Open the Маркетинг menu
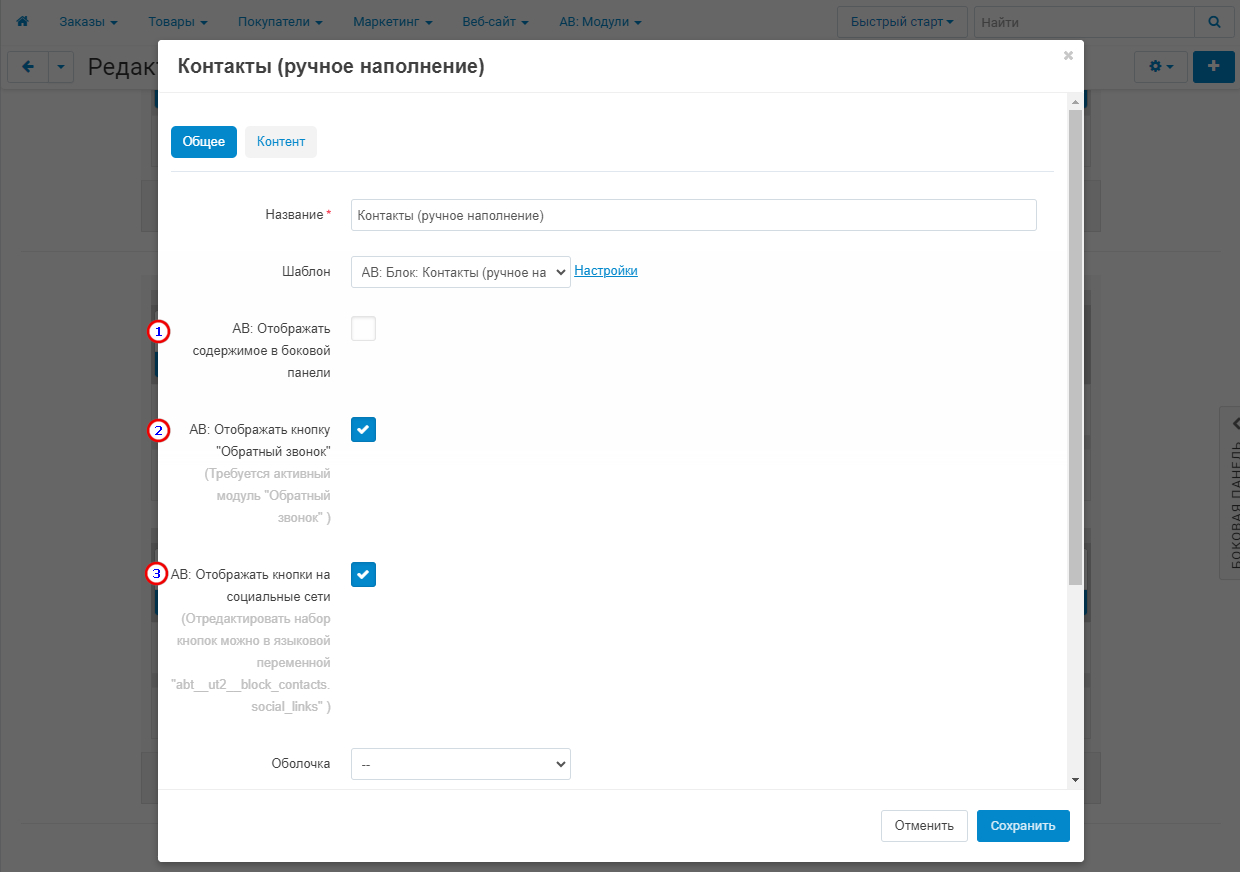This screenshot has height=872, width=1240. click(392, 21)
